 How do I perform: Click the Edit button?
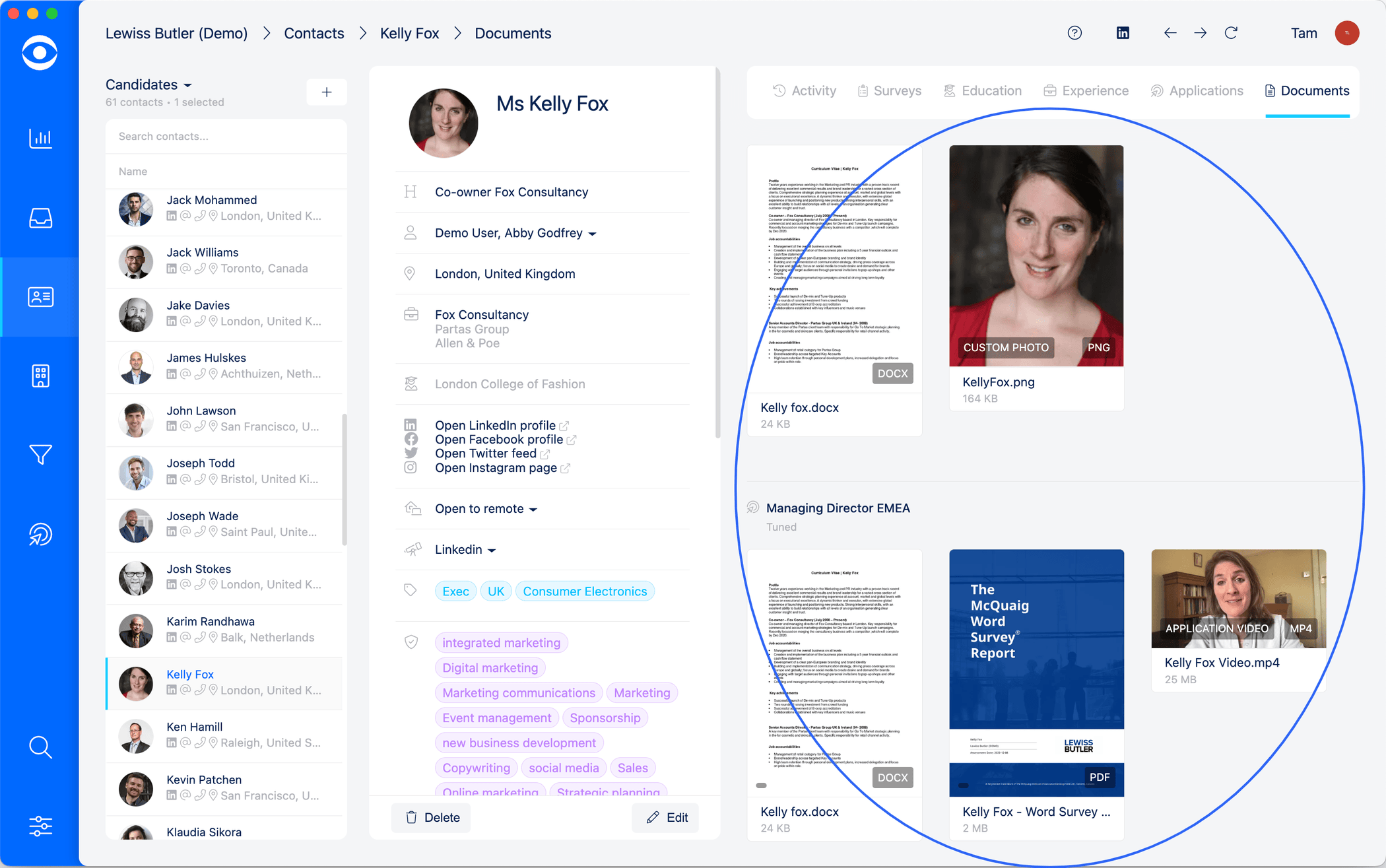coord(667,818)
